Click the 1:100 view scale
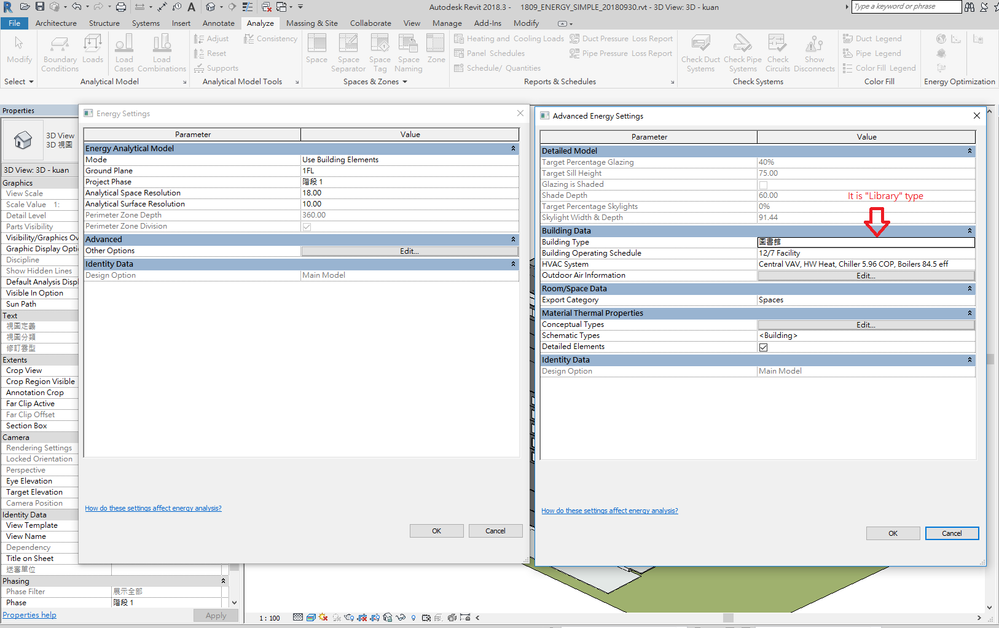Image resolution: width=999 pixels, height=628 pixels. 270,618
